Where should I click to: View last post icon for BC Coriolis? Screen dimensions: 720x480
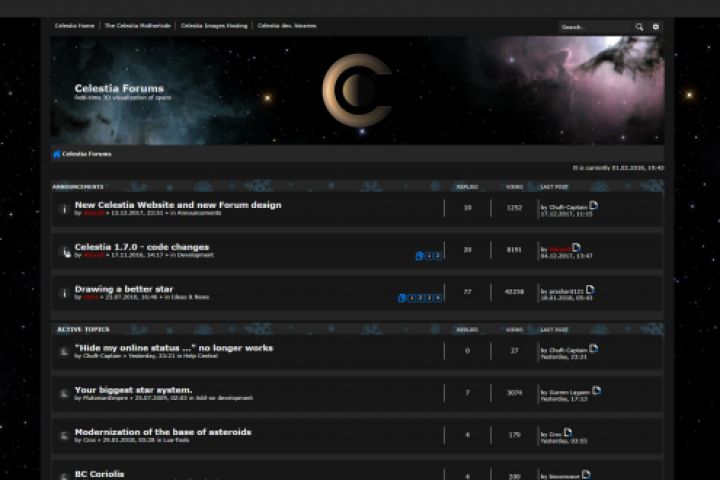(x=586, y=474)
